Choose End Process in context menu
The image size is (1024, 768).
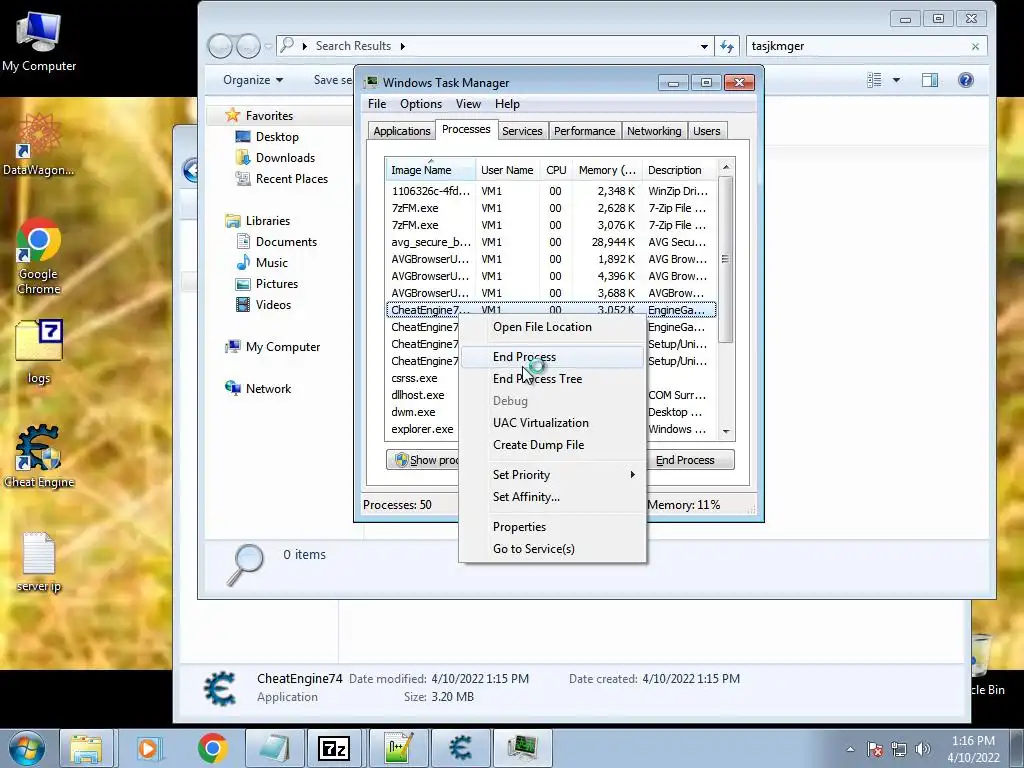pos(552,357)
